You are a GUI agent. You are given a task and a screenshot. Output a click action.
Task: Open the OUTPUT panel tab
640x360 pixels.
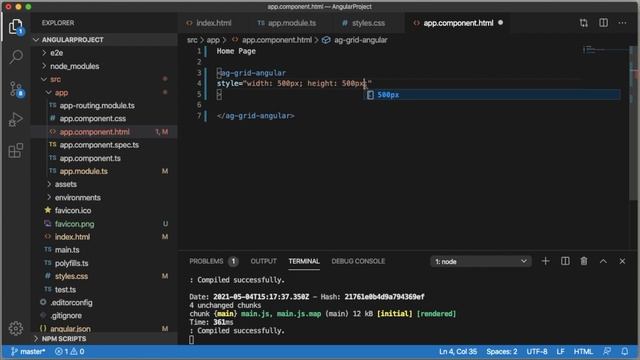click(263, 261)
